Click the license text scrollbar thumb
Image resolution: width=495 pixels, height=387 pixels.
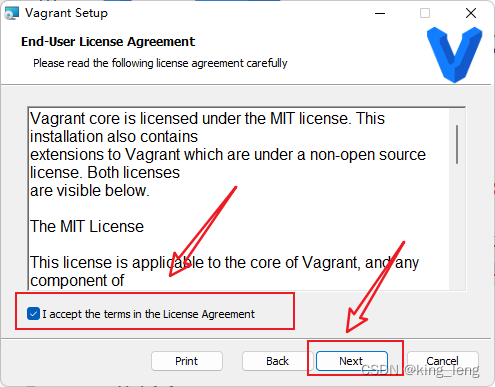[457, 144]
